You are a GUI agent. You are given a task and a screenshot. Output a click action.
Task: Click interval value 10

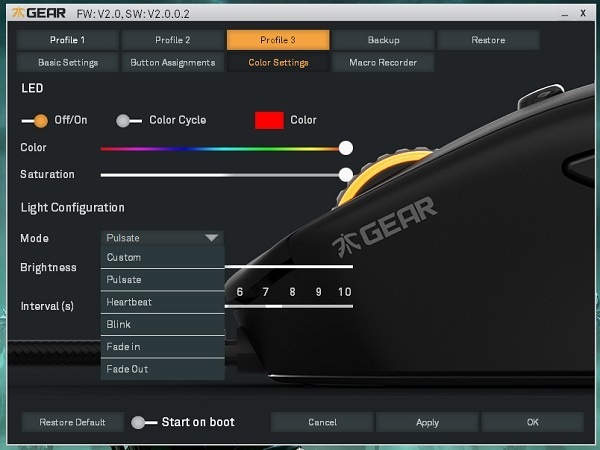[x=344, y=292]
